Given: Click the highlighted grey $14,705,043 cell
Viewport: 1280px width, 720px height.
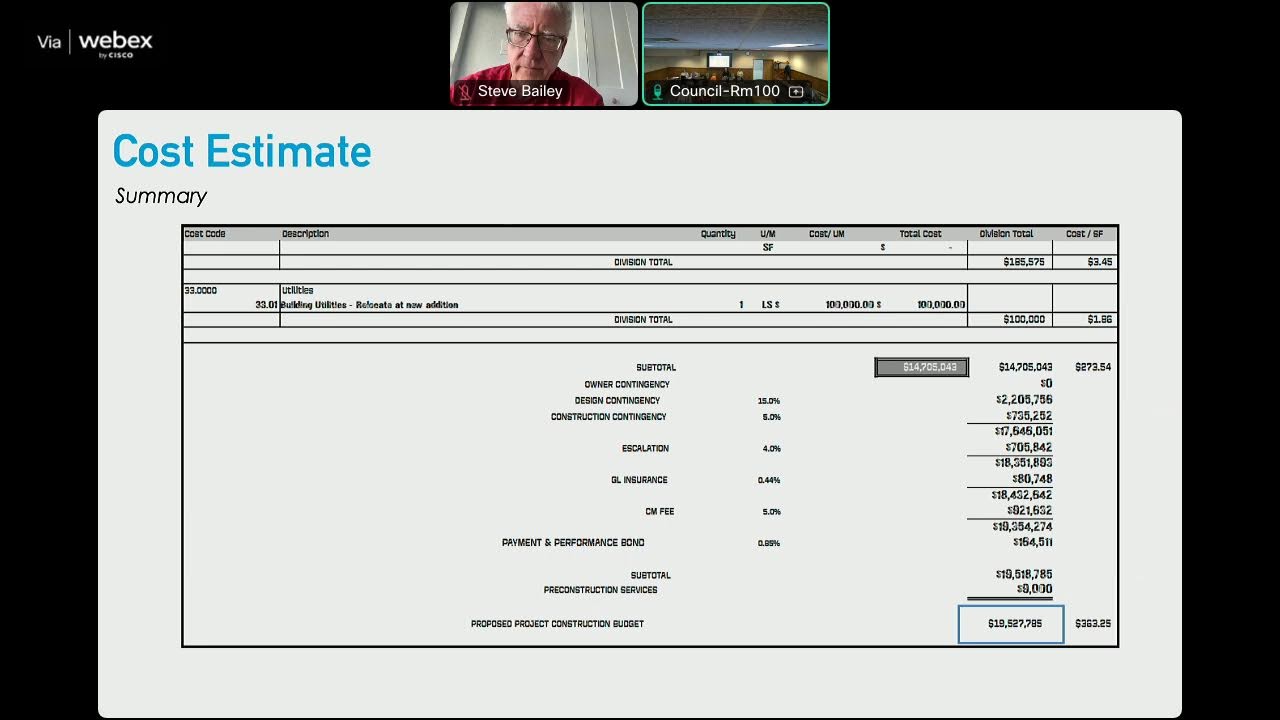Looking at the screenshot, I should tap(922, 367).
